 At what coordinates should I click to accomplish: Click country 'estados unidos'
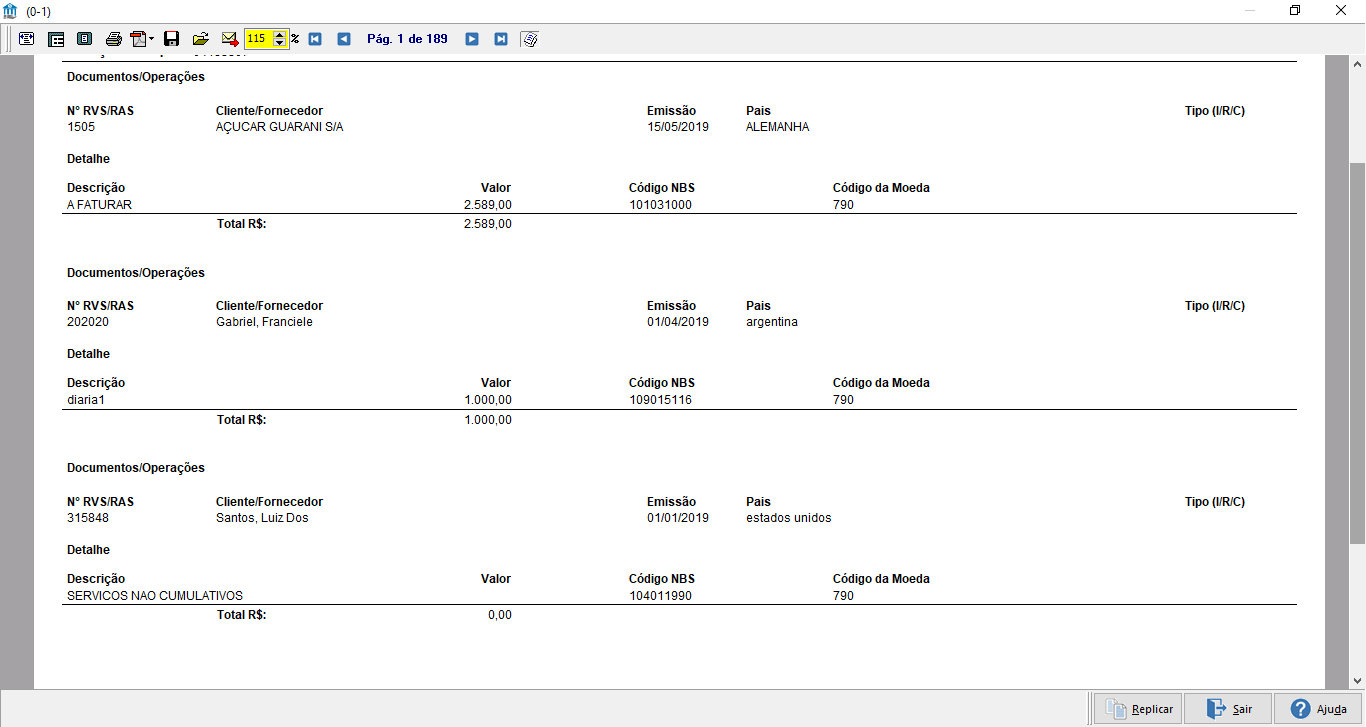pos(789,518)
